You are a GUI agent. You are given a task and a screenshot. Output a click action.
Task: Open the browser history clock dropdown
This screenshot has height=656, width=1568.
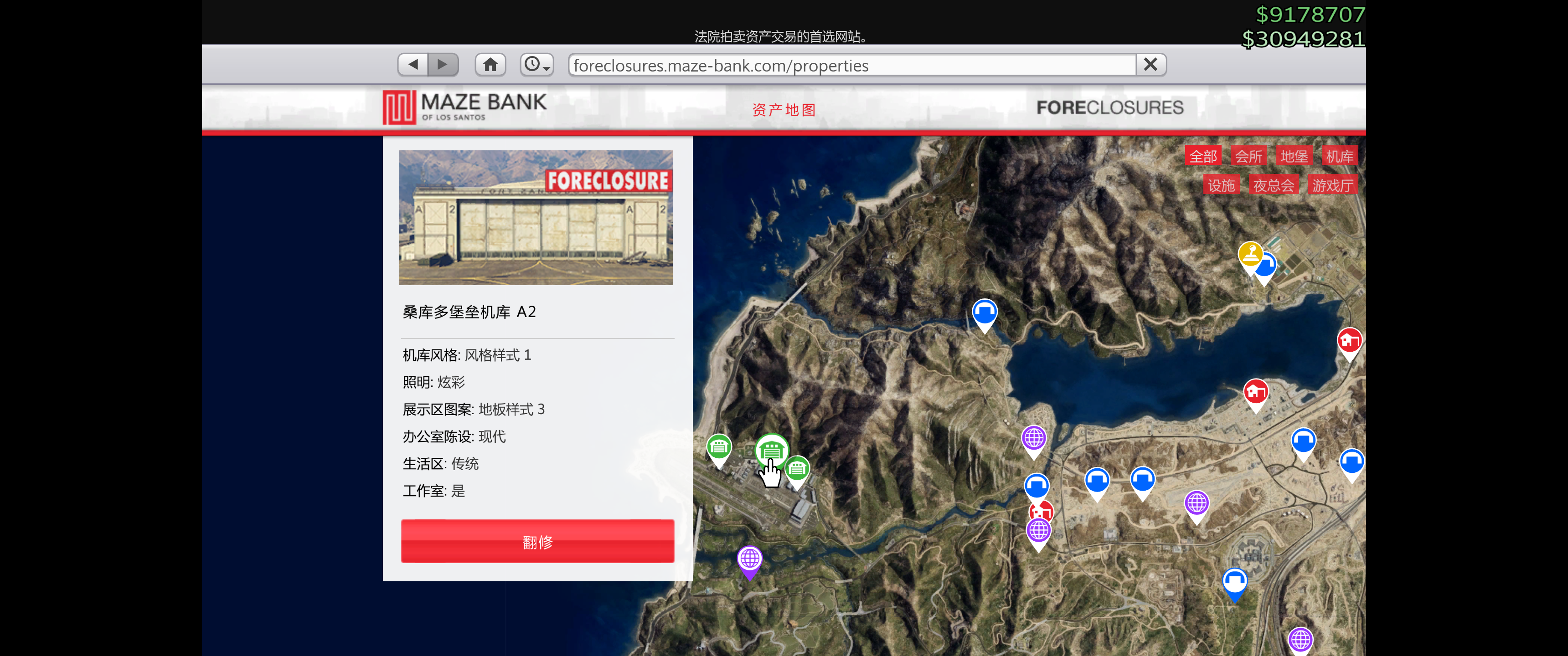click(537, 64)
